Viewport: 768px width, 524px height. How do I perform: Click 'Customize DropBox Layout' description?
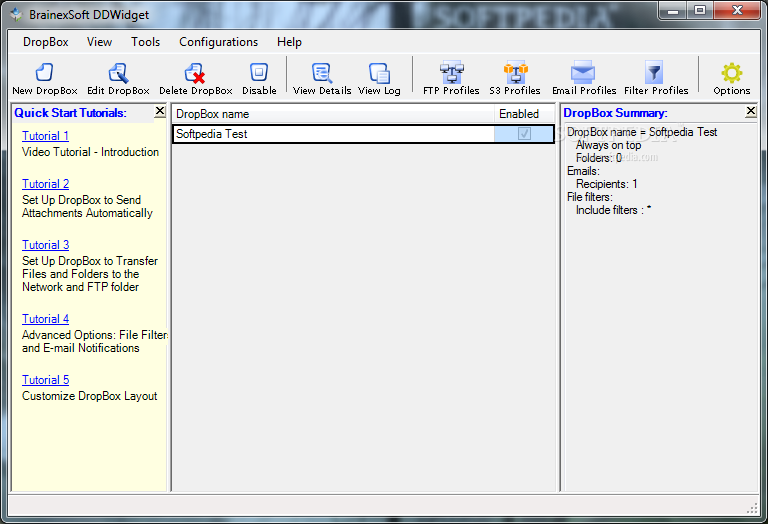90,396
